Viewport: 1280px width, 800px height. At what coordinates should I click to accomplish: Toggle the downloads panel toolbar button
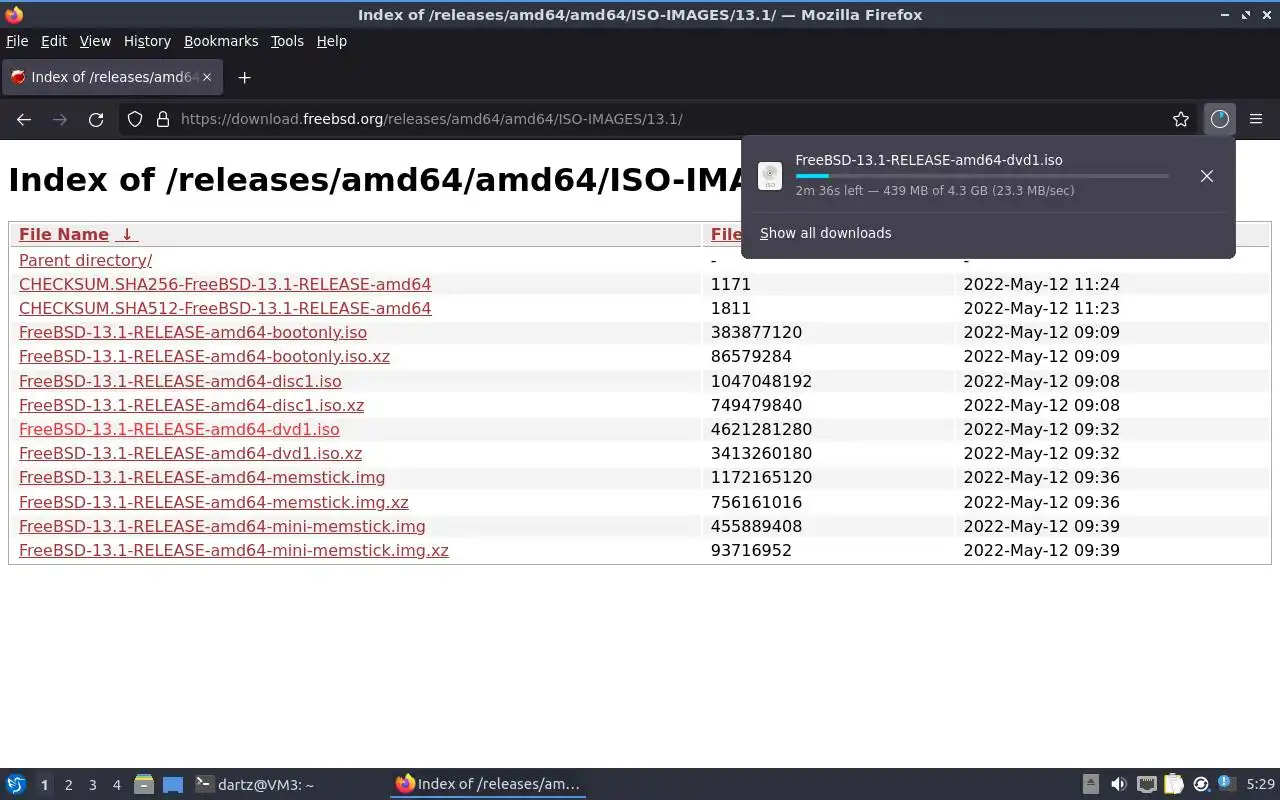click(x=1219, y=119)
